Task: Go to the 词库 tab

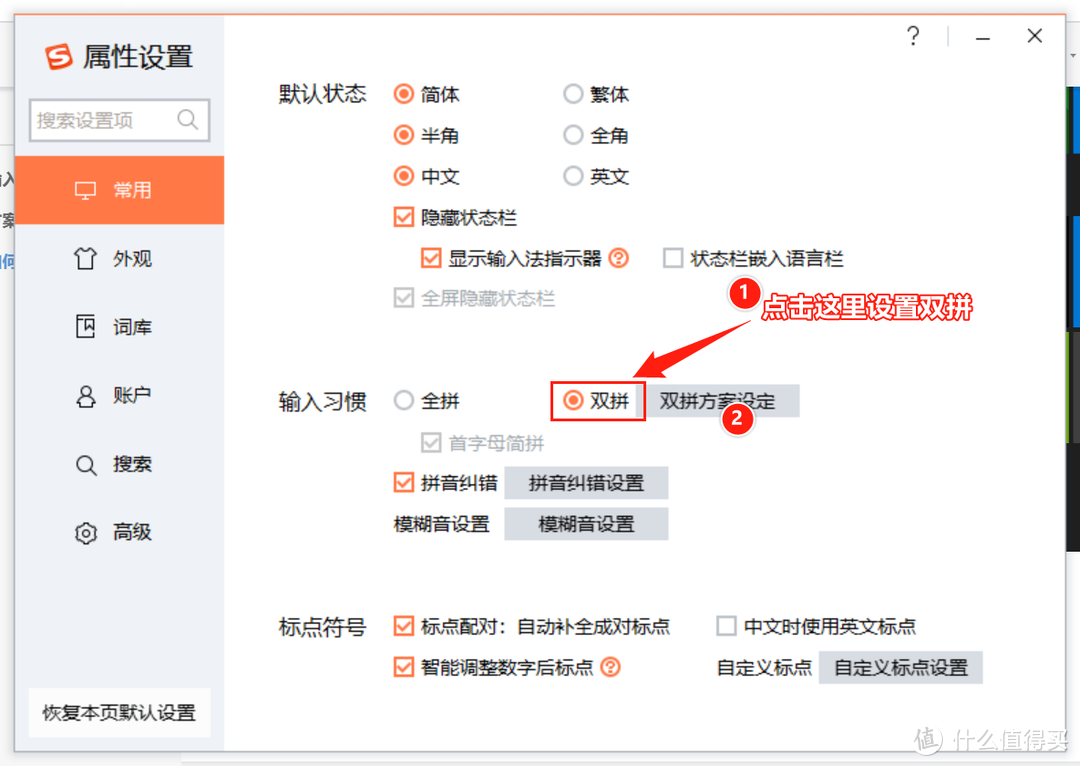Action: [120, 327]
